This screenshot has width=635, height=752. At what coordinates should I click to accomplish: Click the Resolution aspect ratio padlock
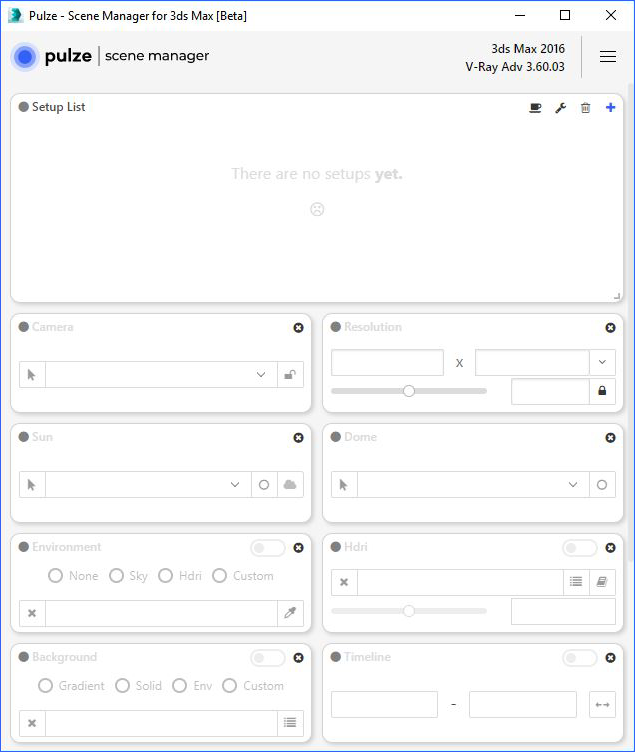coord(602,391)
